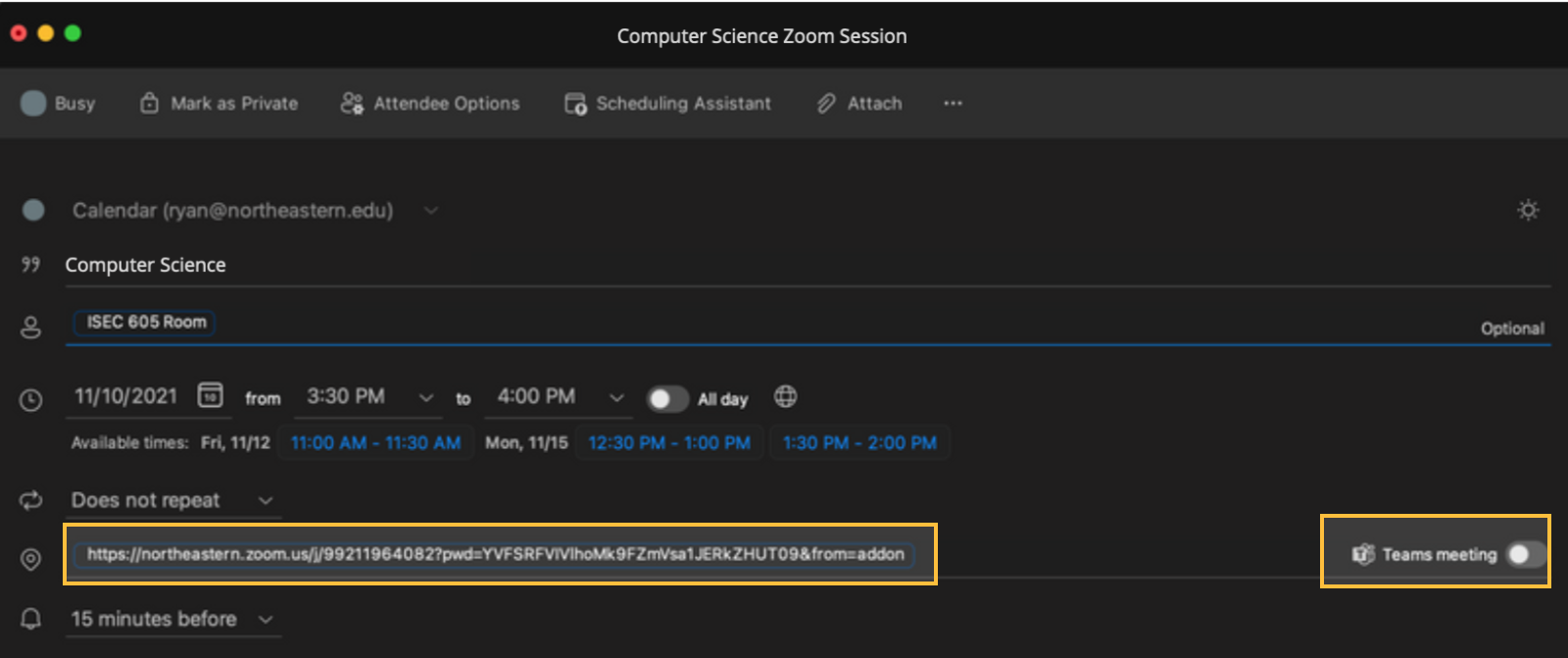Viewport: 1568px width, 658px height.
Task: Expand the start time 3:30 PM dropdown
Action: point(425,397)
